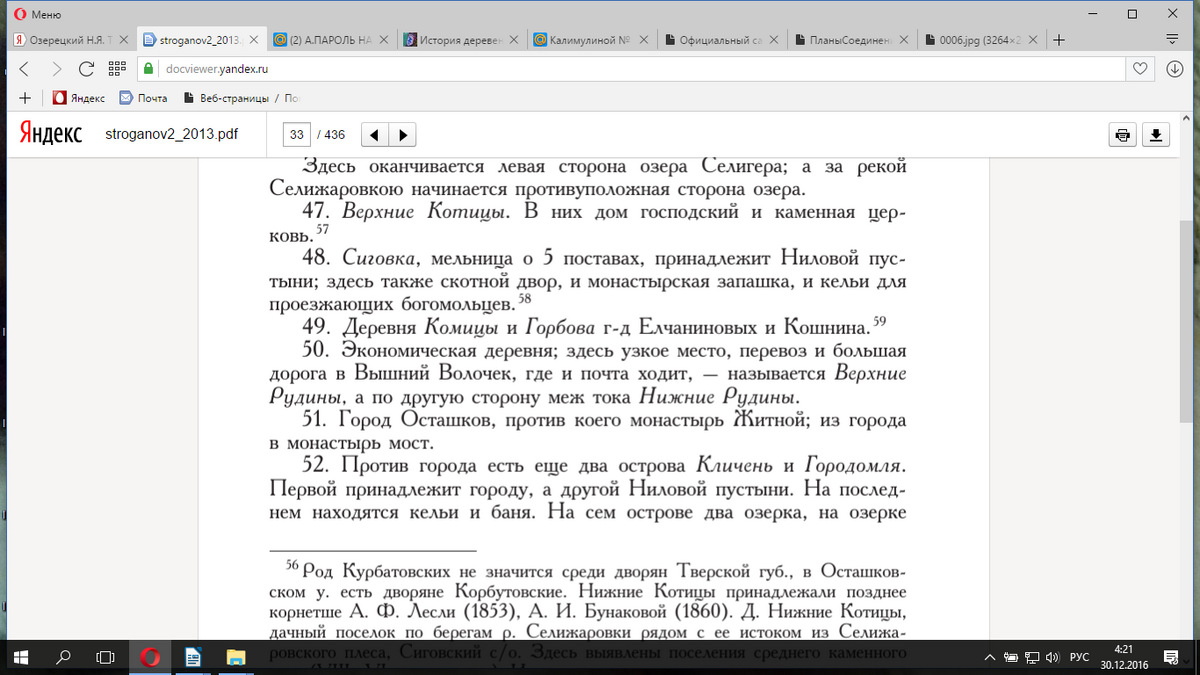Close the stroganov2_2013 tab
This screenshot has width=1200, height=675.
[254, 40]
